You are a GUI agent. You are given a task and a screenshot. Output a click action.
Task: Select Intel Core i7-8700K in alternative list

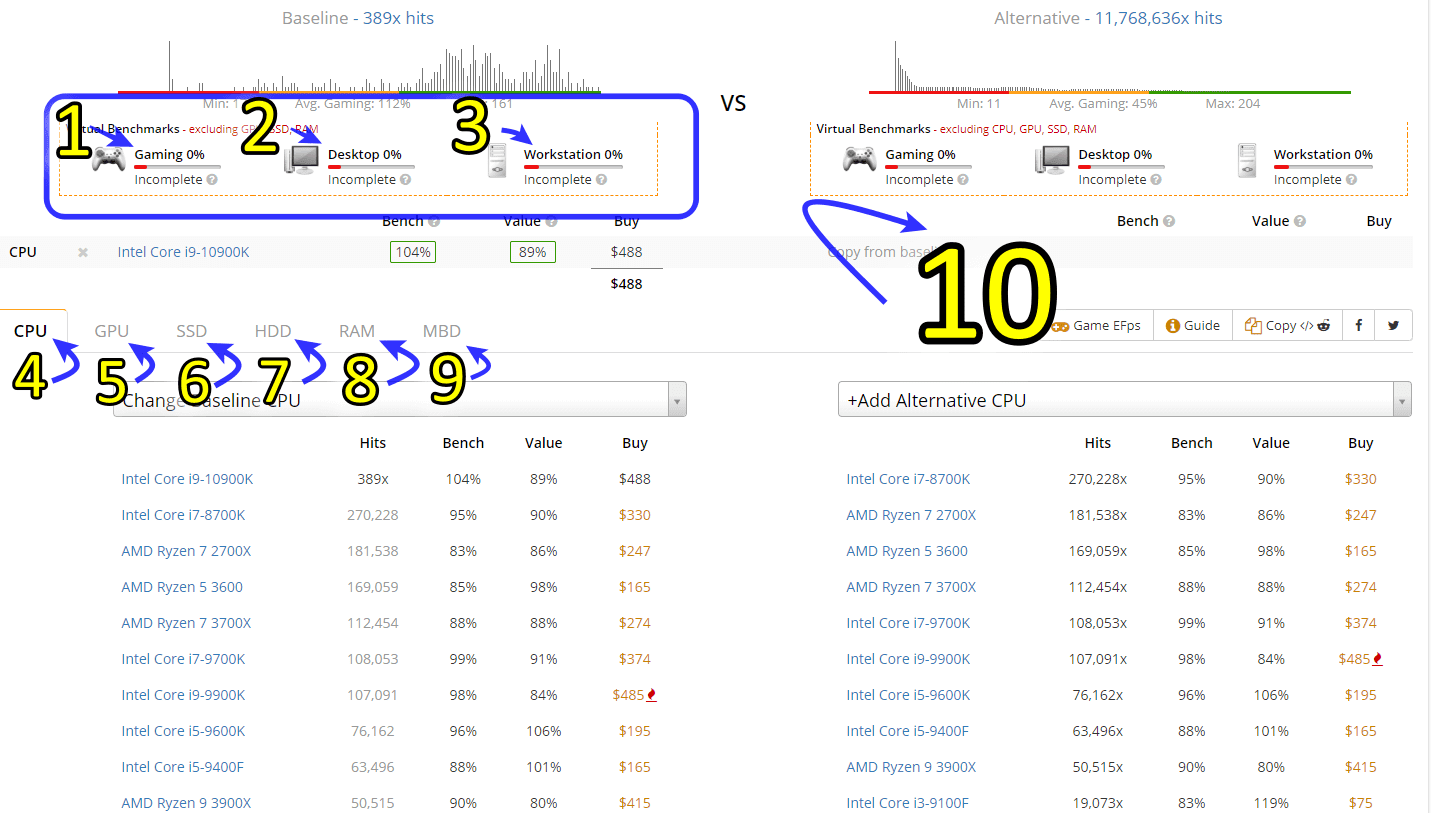(x=908, y=479)
